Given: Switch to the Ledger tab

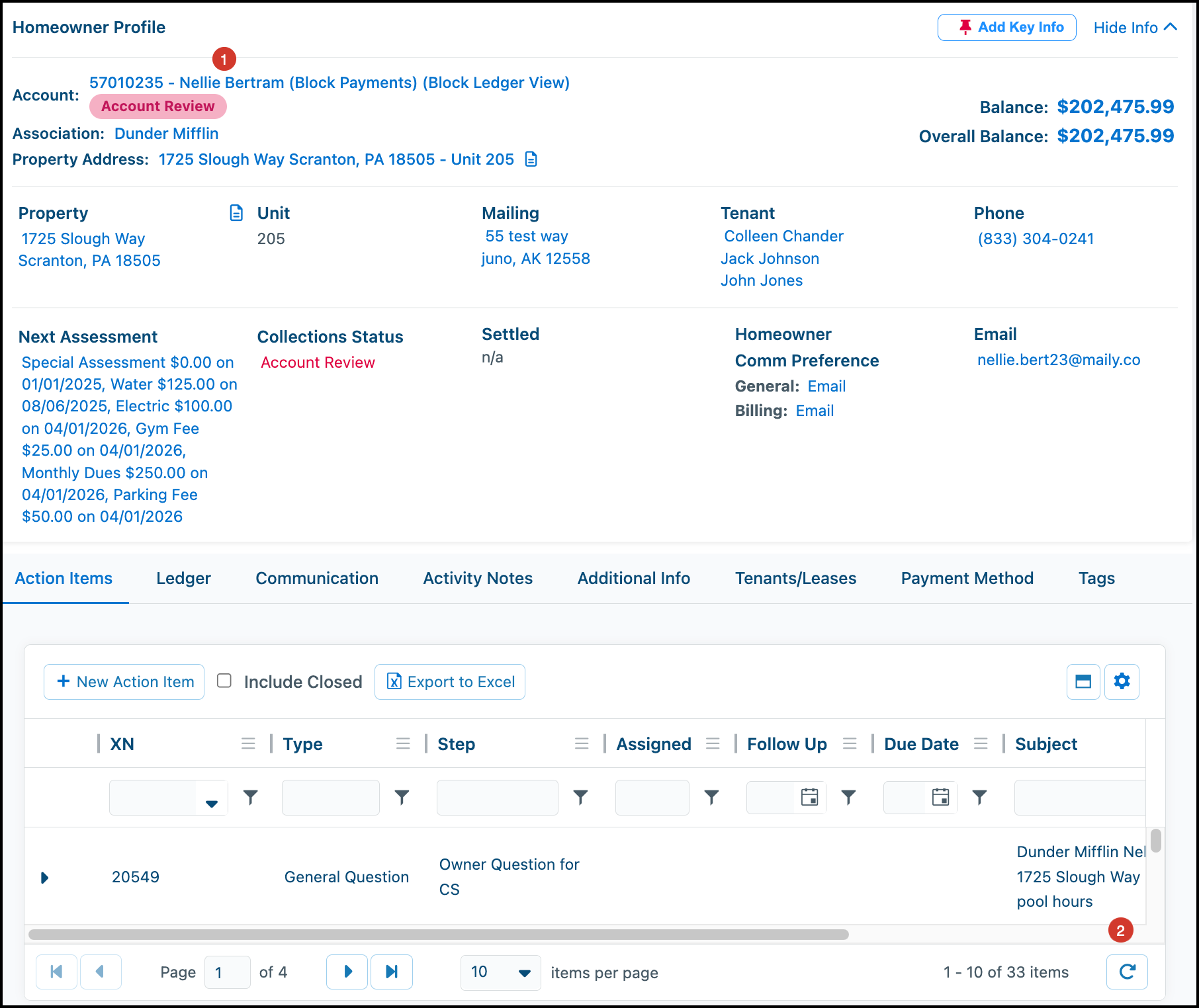Looking at the screenshot, I should (x=183, y=578).
